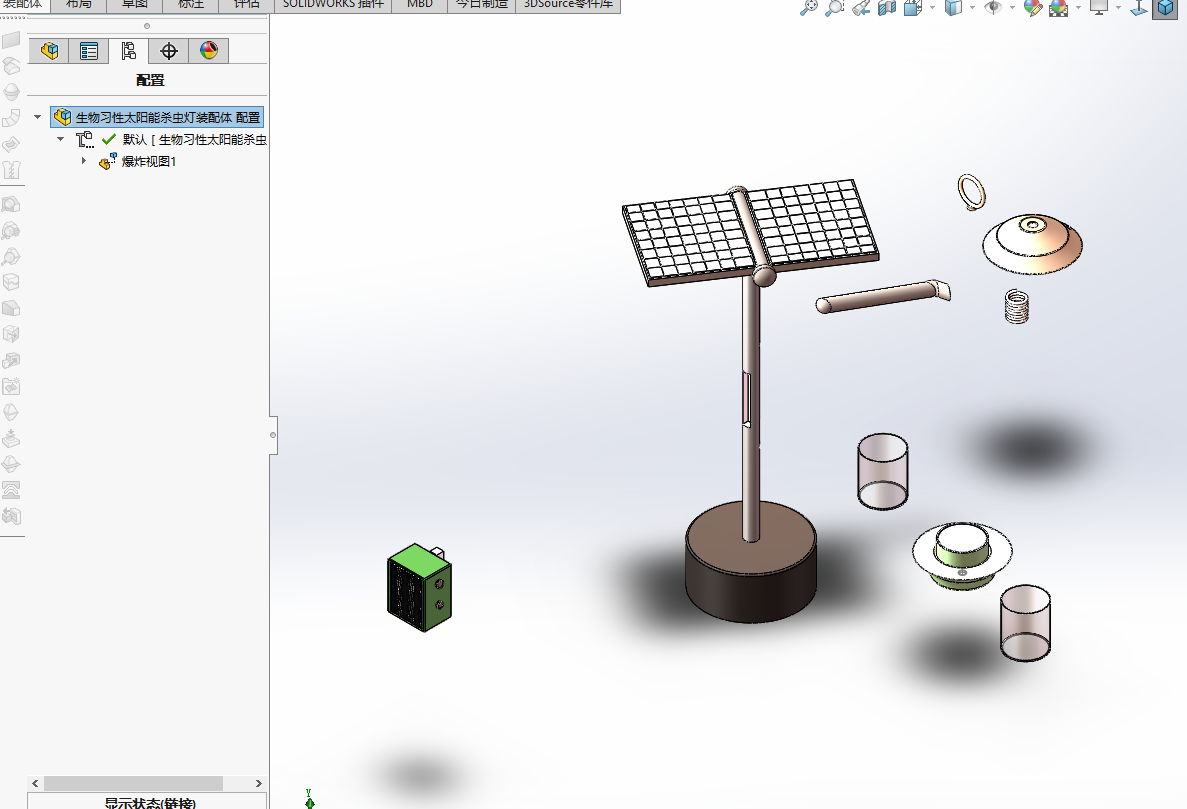Click the Zoom to Fit magnifier icon

point(809,8)
